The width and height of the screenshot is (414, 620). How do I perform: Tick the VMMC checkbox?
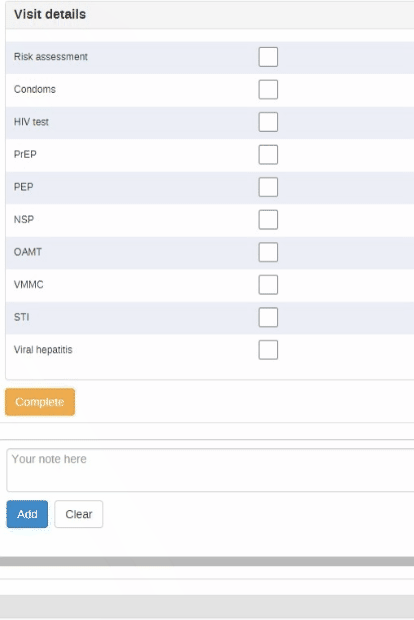coord(268,285)
